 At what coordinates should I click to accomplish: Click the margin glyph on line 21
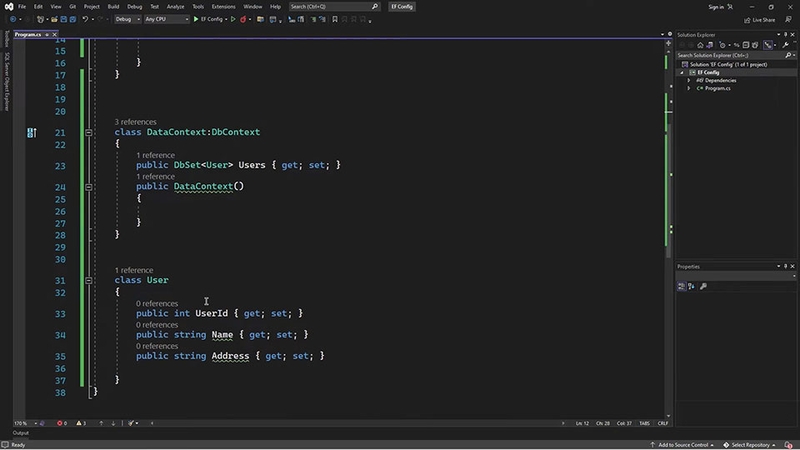pos(32,133)
